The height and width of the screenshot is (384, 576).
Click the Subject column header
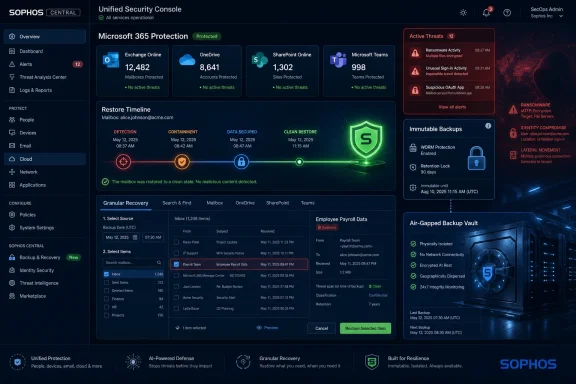coord(222,231)
